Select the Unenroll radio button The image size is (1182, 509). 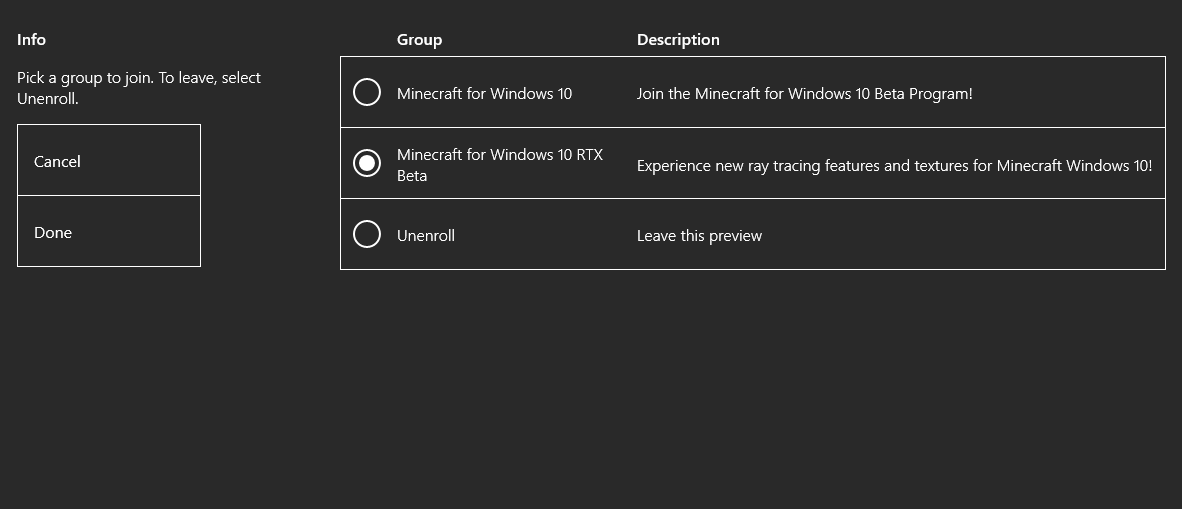click(x=367, y=234)
